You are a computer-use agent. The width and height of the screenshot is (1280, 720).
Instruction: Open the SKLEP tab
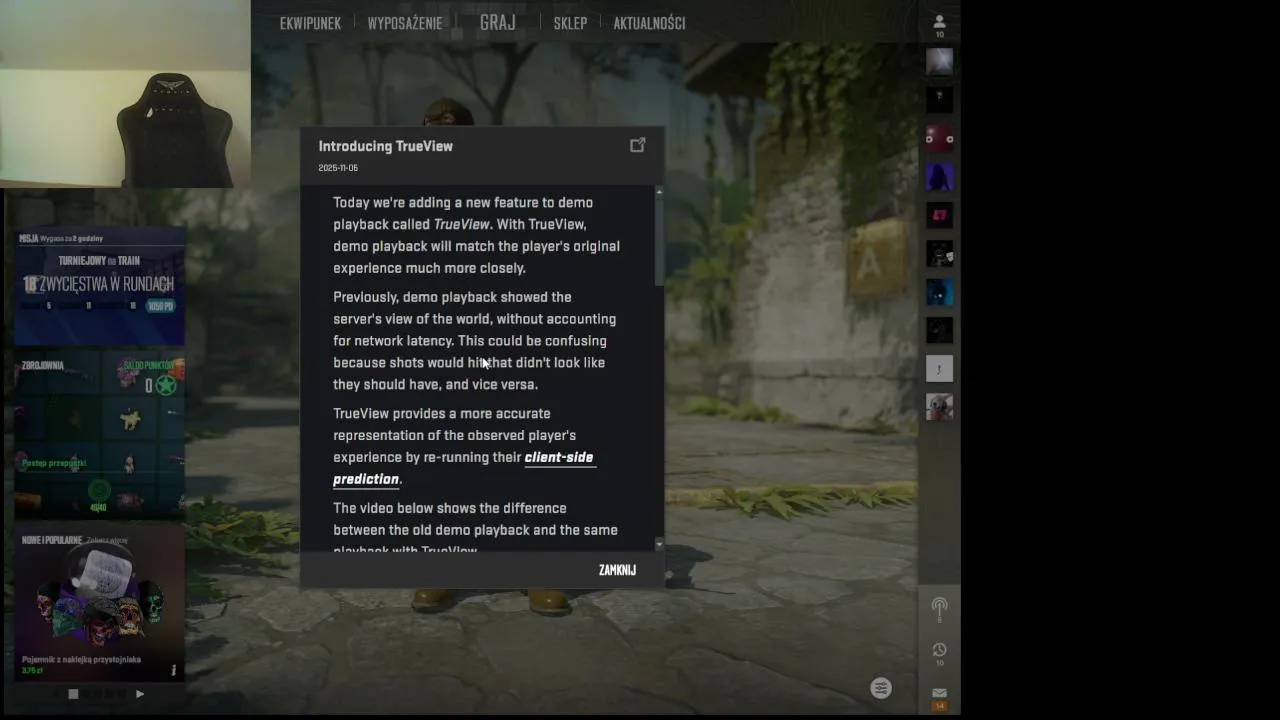tap(570, 23)
